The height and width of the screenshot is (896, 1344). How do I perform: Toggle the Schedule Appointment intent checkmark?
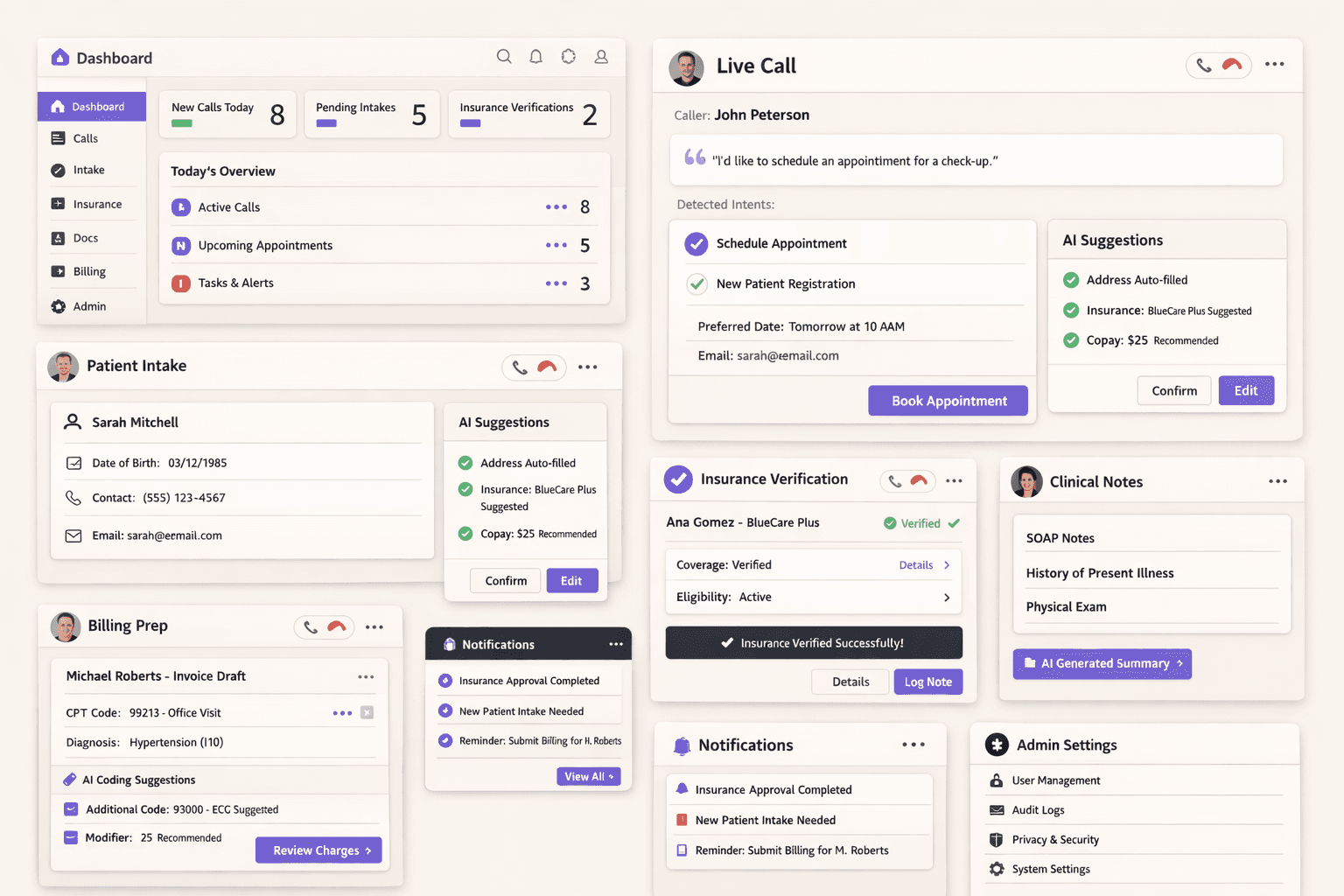pos(696,243)
